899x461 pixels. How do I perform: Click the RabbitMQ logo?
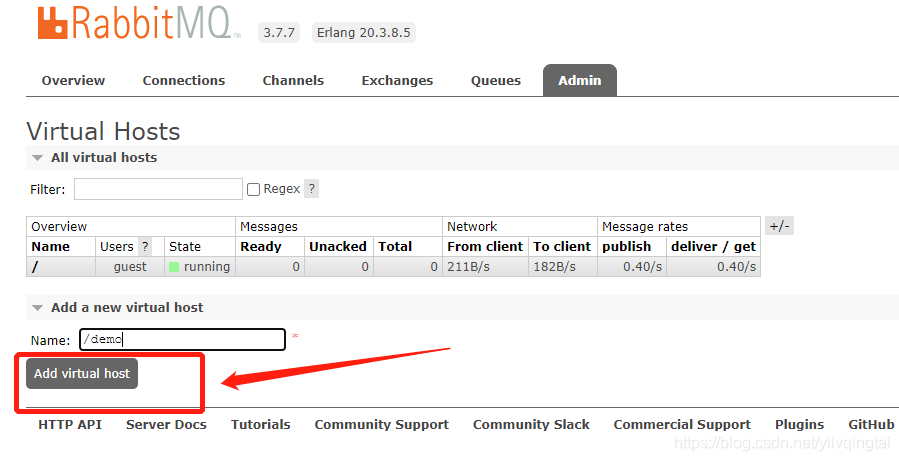pos(139,23)
